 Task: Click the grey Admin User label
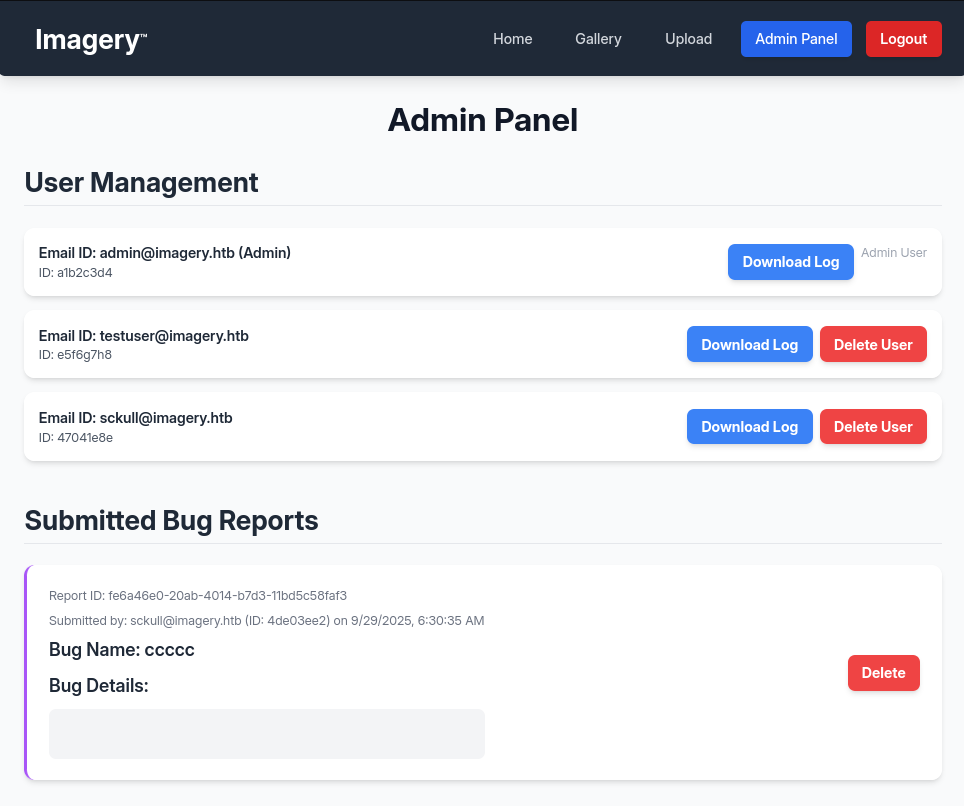coord(894,253)
